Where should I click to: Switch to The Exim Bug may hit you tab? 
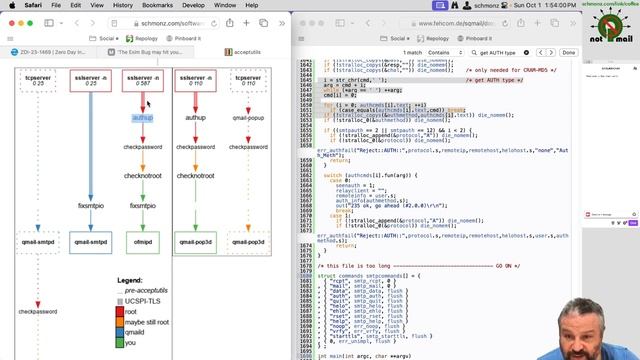click(x=145, y=52)
